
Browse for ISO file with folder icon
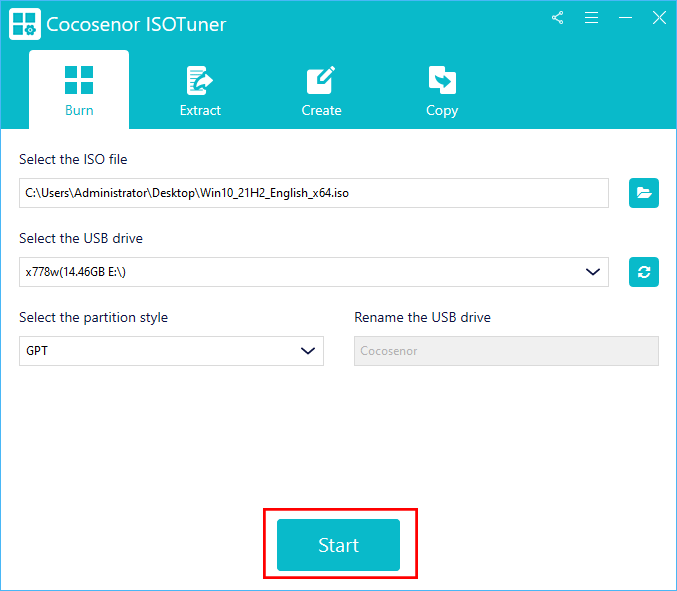(x=644, y=193)
